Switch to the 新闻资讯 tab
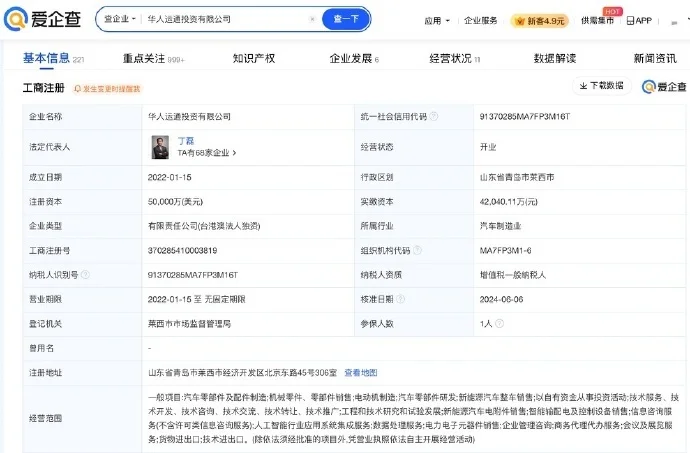This screenshot has width=690, height=453. (x=655, y=59)
